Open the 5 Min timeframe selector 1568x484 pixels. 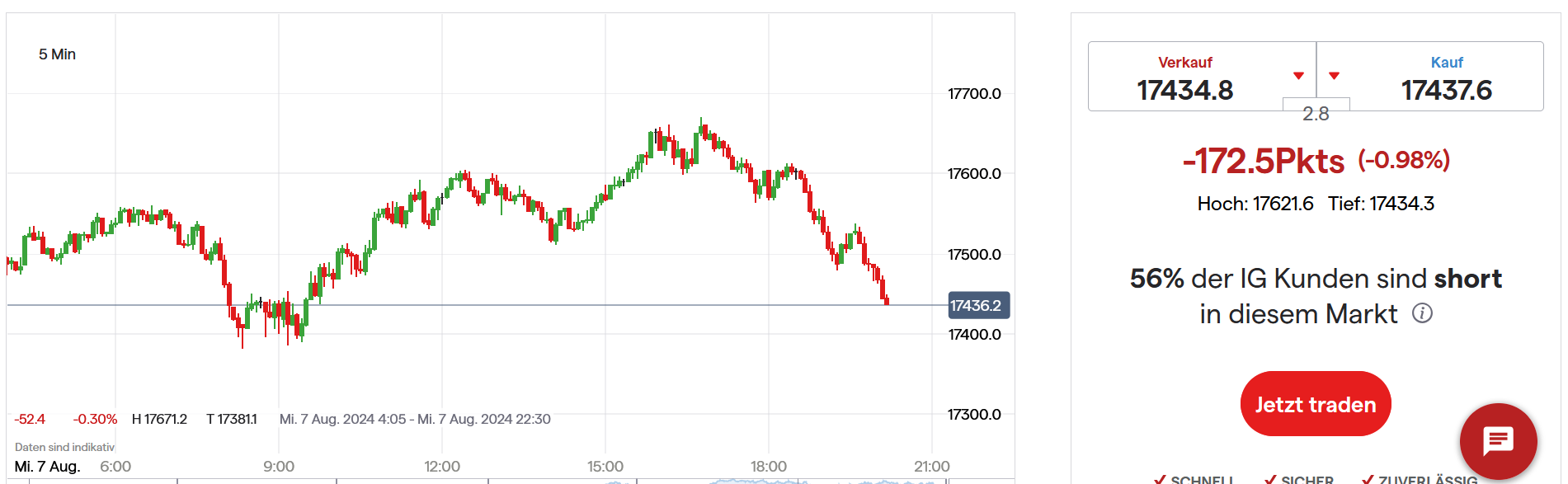[57, 54]
